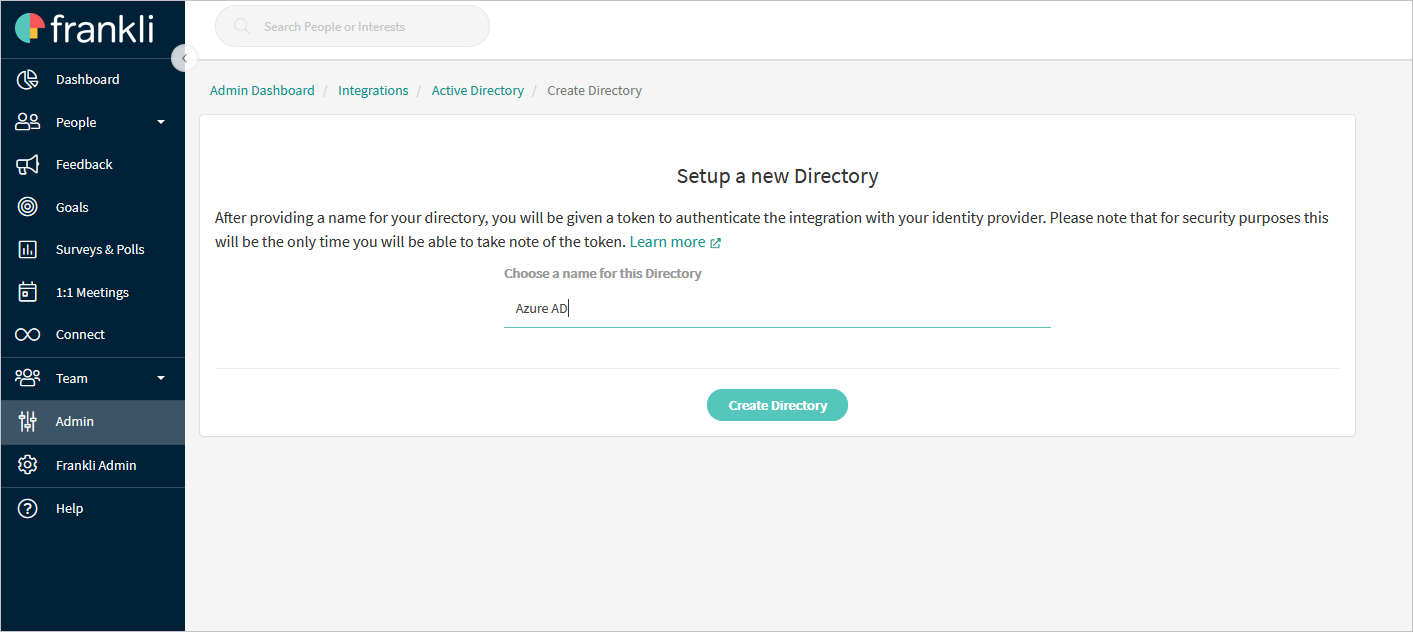The width and height of the screenshot is (1413, 632).
Task: Click the Create Directory breadcrumb text
Action: (595, 90)
